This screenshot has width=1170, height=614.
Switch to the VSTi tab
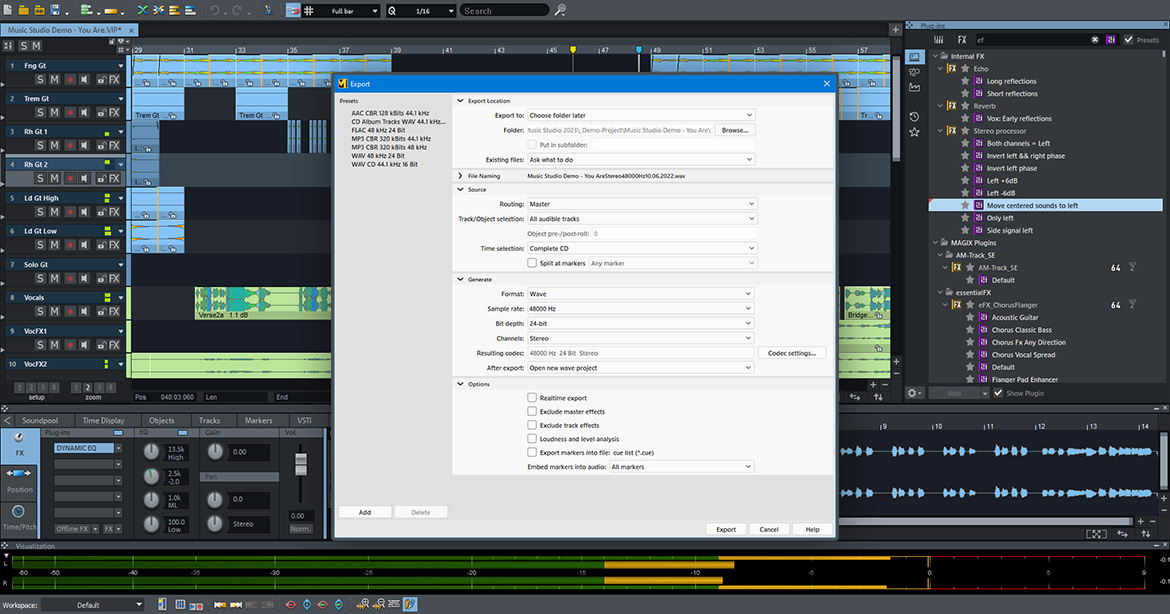tap(304, 421)
